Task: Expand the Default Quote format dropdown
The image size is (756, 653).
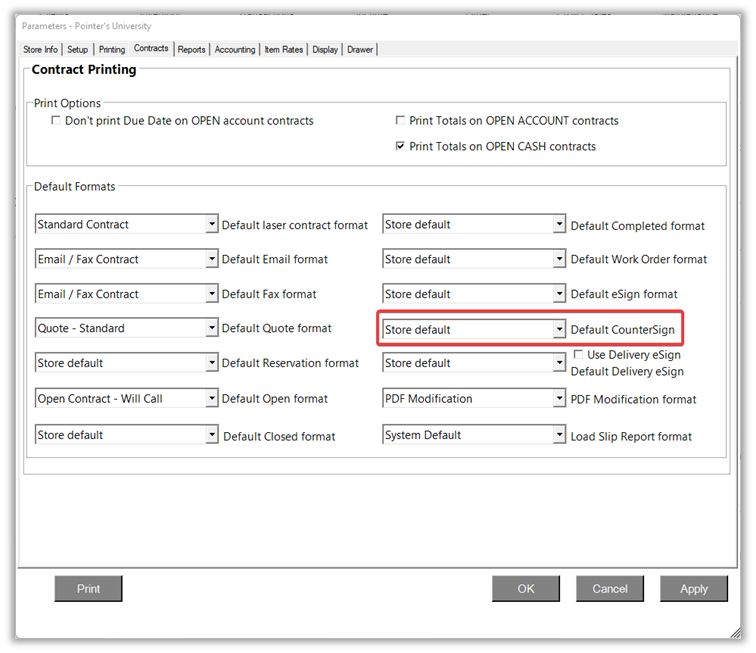Action: point(211,329)
